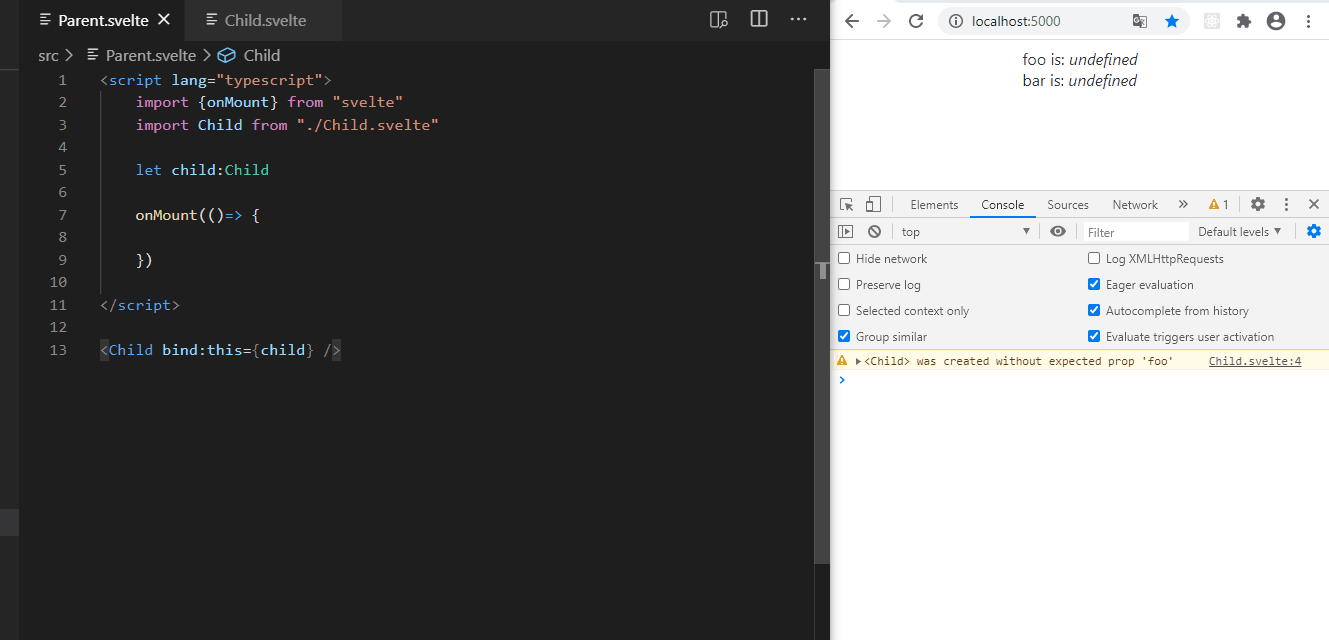Click the "./Child.svelte" import path string
Image resolution: width=1329 pixels, height=640 pixels.
pos(367,125)
